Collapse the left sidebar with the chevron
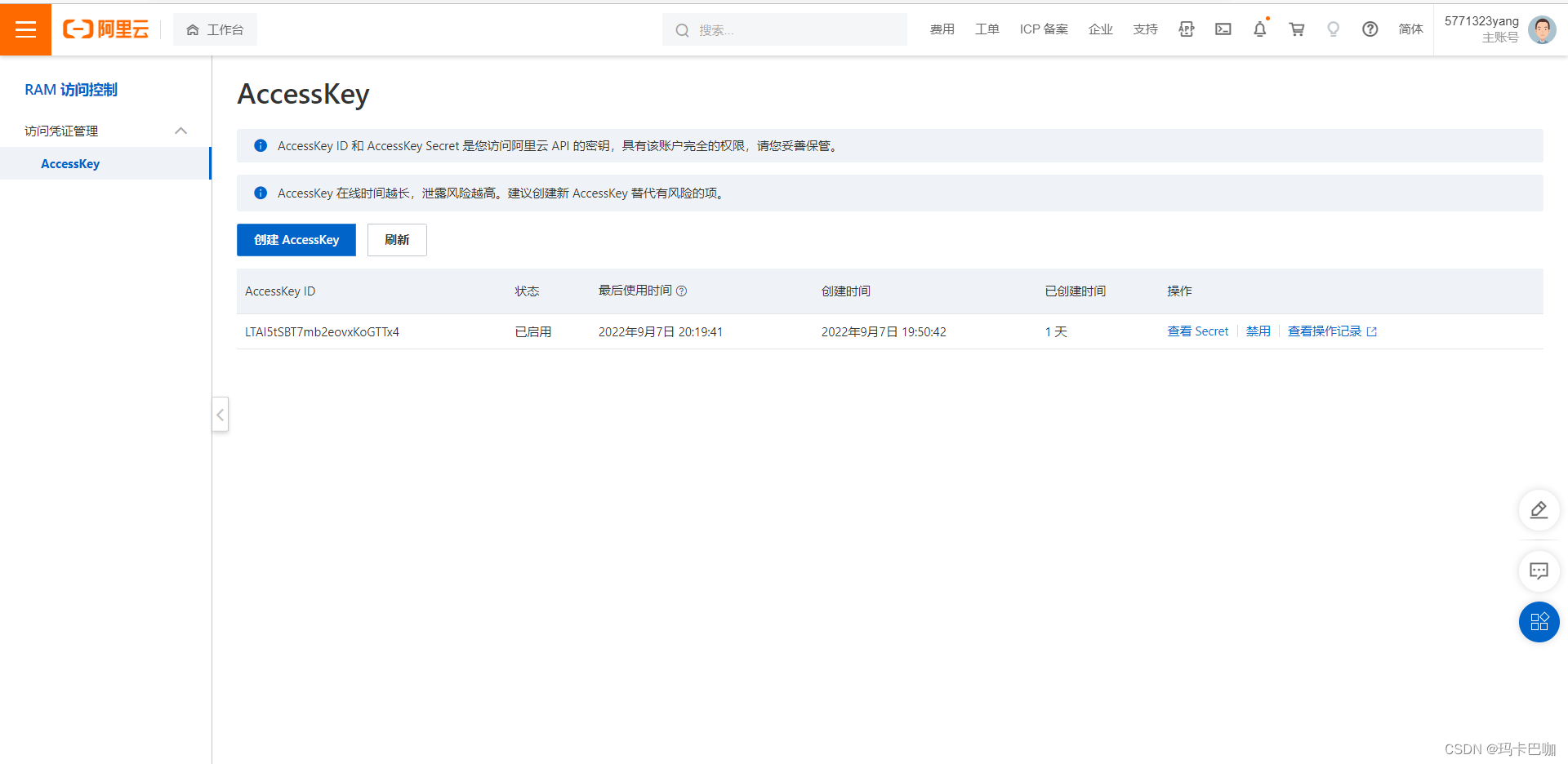Screen dimensions: 1568x764 tap(220, 415)
